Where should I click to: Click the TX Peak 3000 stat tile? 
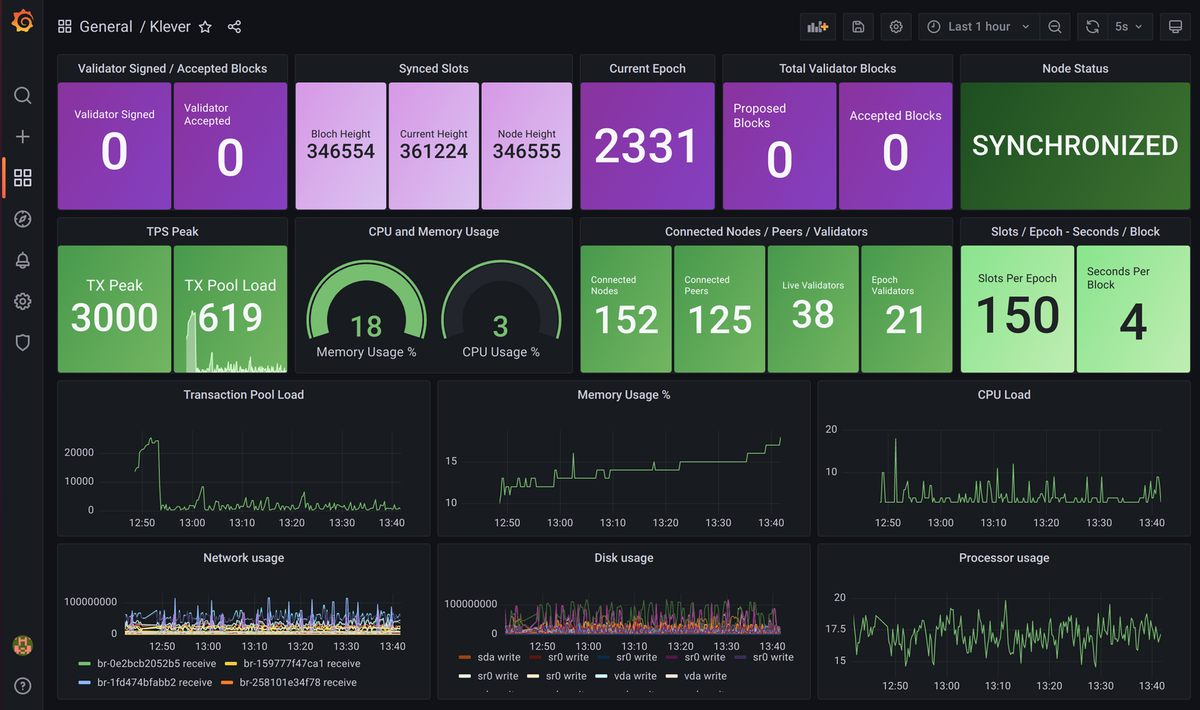[114, 309]
